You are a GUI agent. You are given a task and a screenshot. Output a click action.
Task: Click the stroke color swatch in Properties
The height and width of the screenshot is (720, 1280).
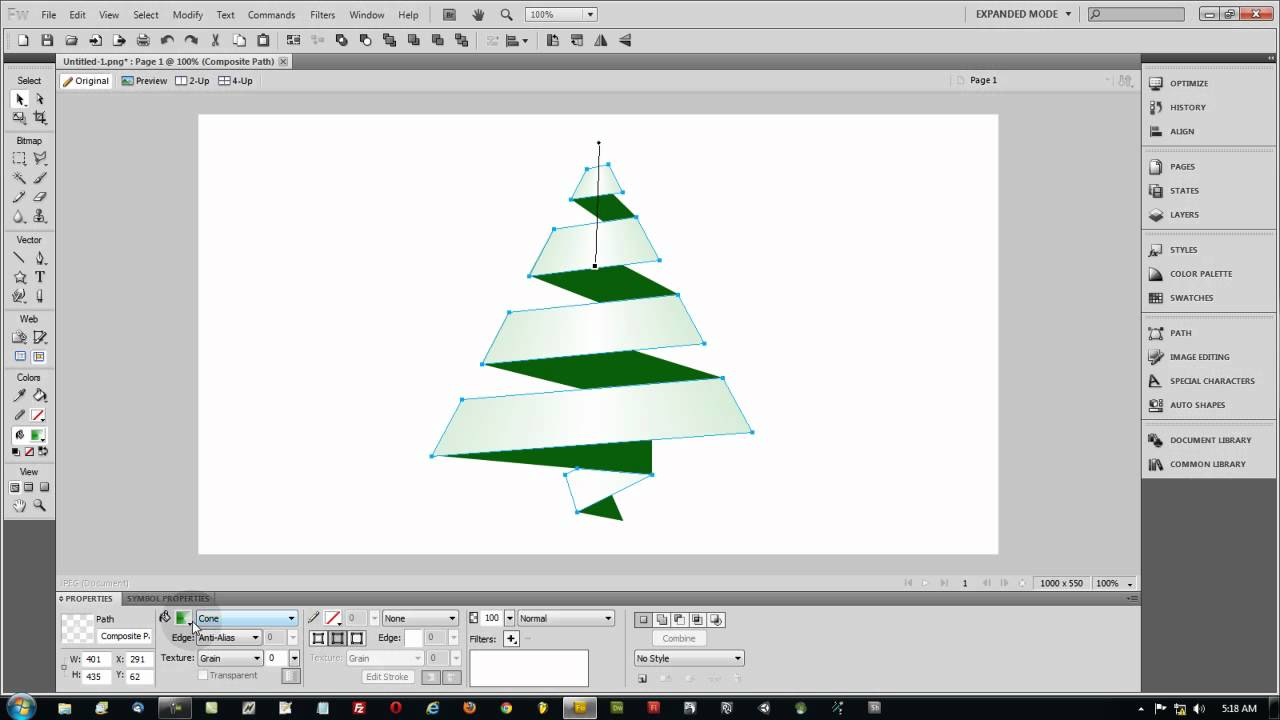(x=332, y=618)
